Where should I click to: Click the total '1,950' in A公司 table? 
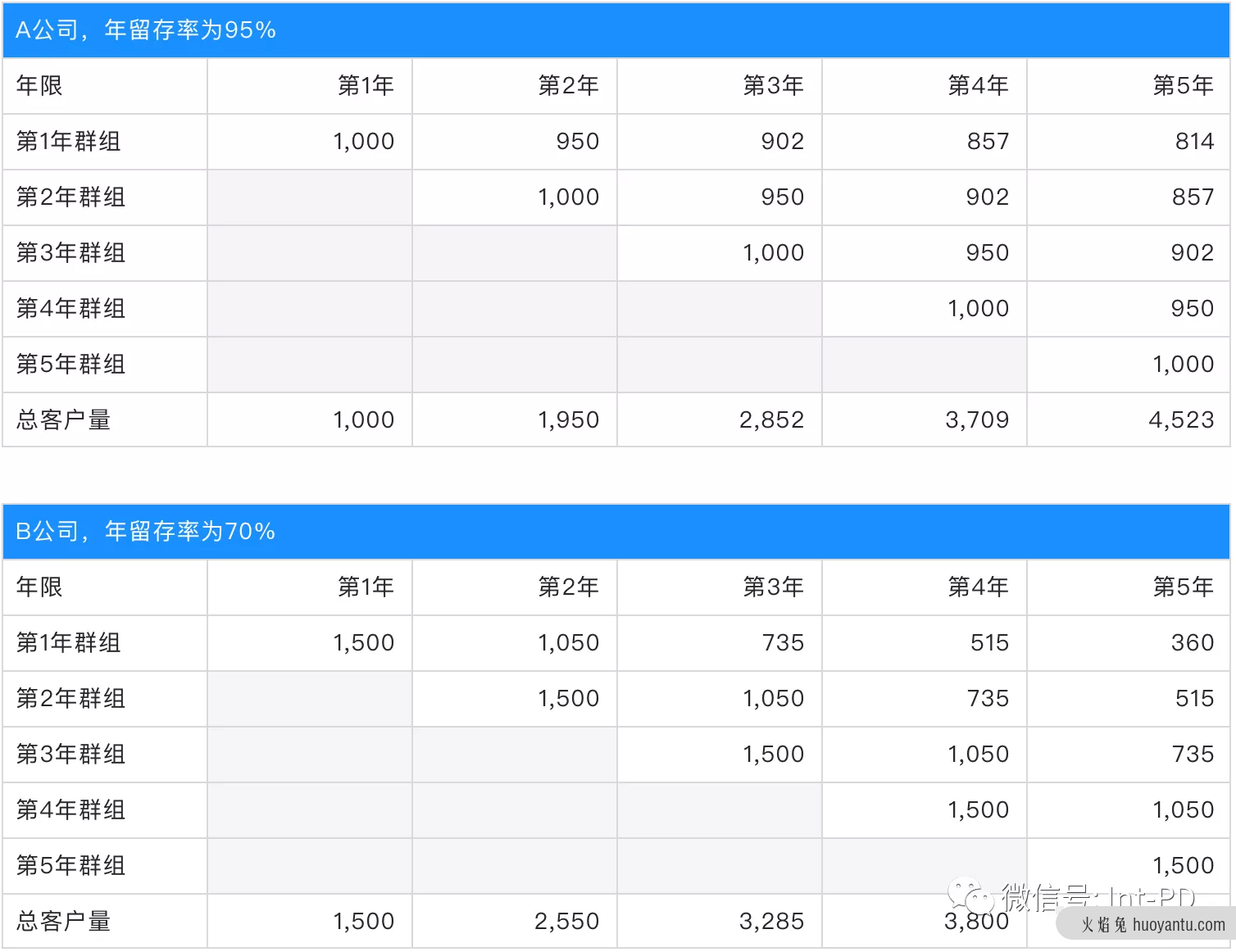pyautogui.click(x=568, y=420)
